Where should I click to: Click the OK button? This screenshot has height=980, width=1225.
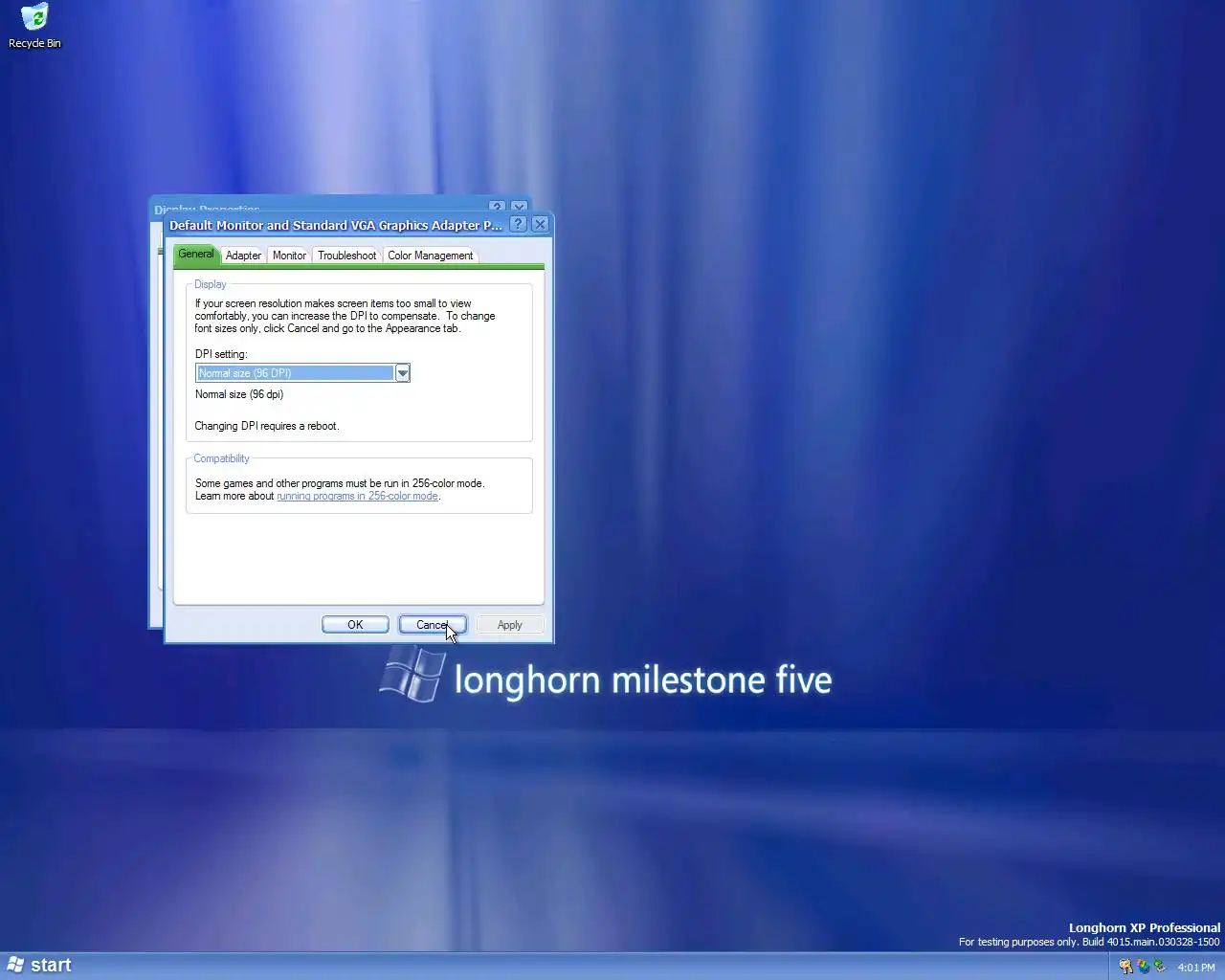(355, 625)
